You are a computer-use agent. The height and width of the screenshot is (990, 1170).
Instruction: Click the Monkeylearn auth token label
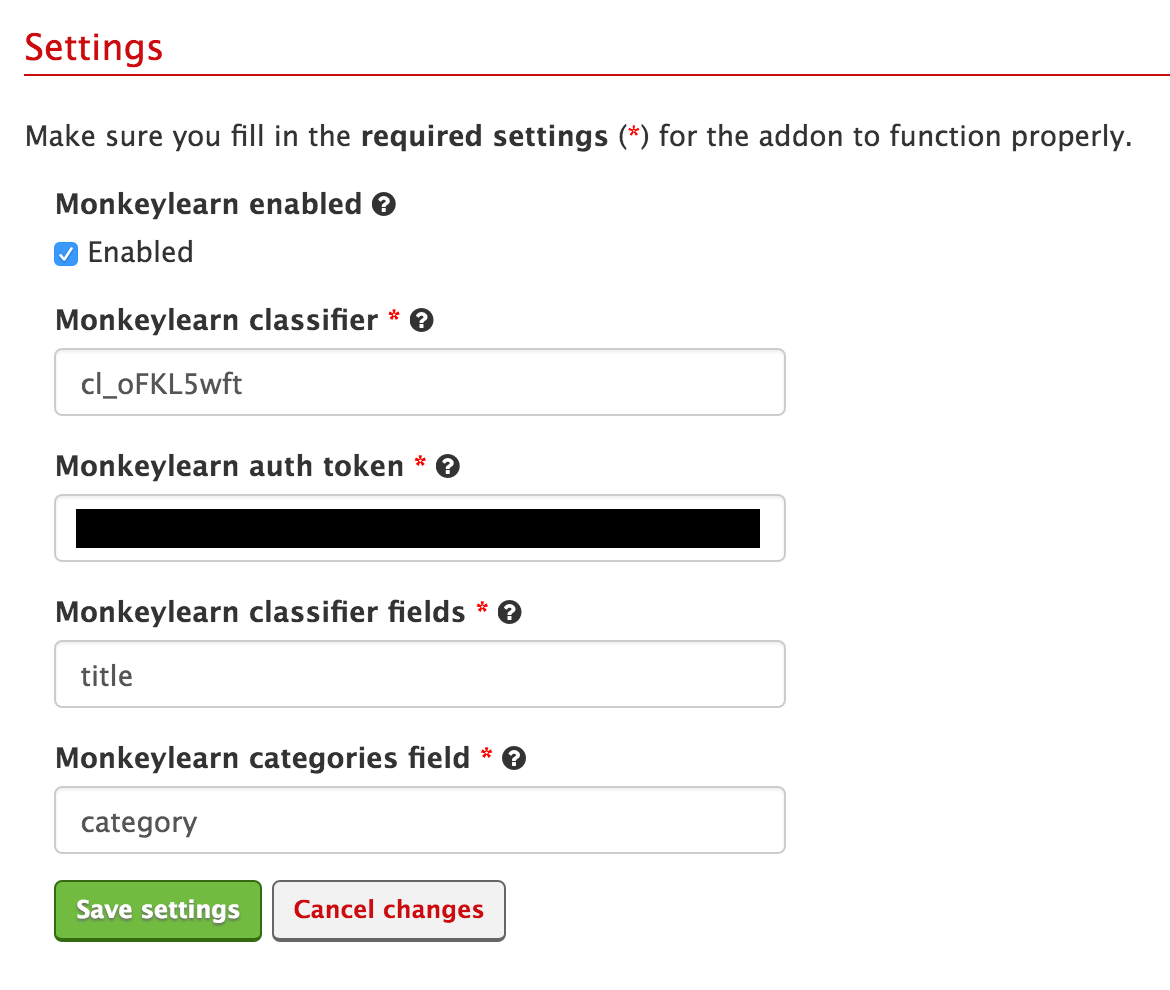pos(230,466)
